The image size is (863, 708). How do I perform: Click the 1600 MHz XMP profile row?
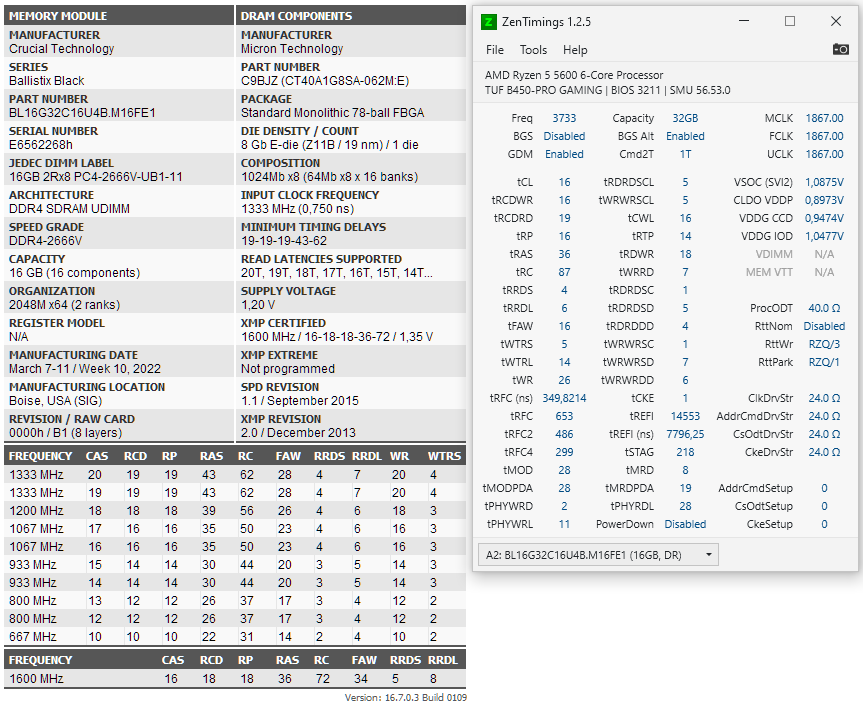235,679
